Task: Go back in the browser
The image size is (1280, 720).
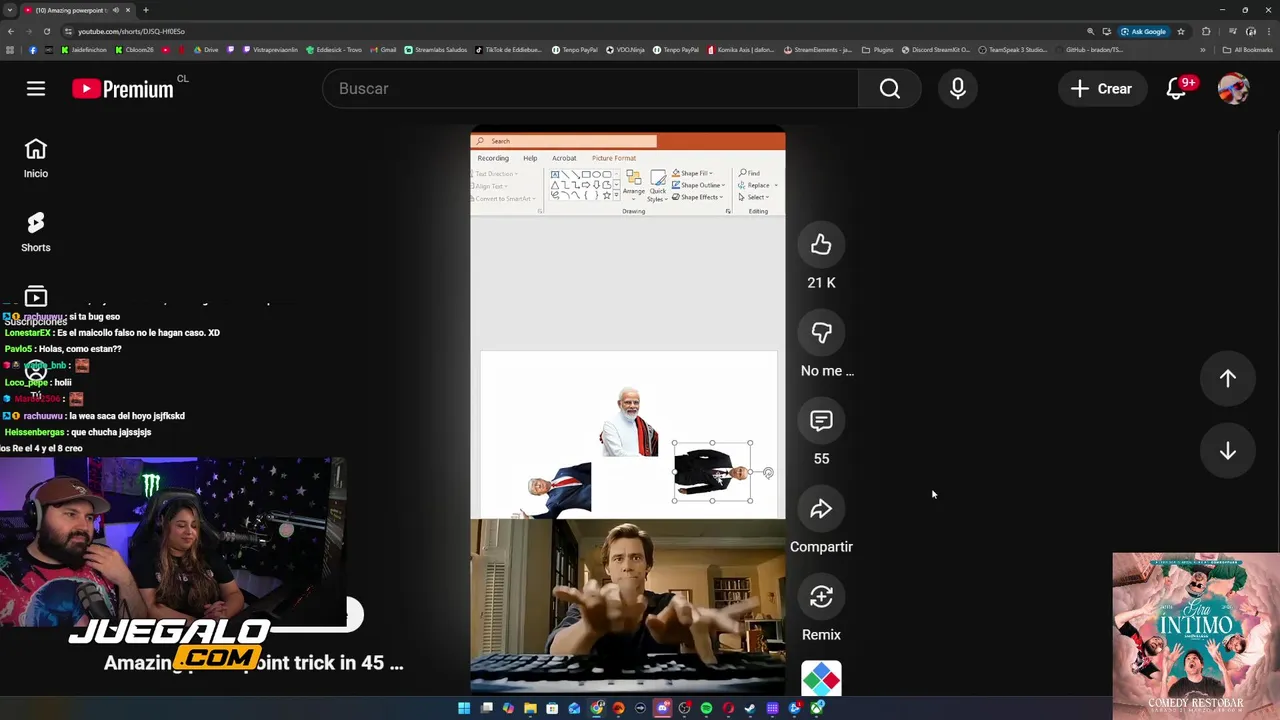Action: tap(11, 31)
